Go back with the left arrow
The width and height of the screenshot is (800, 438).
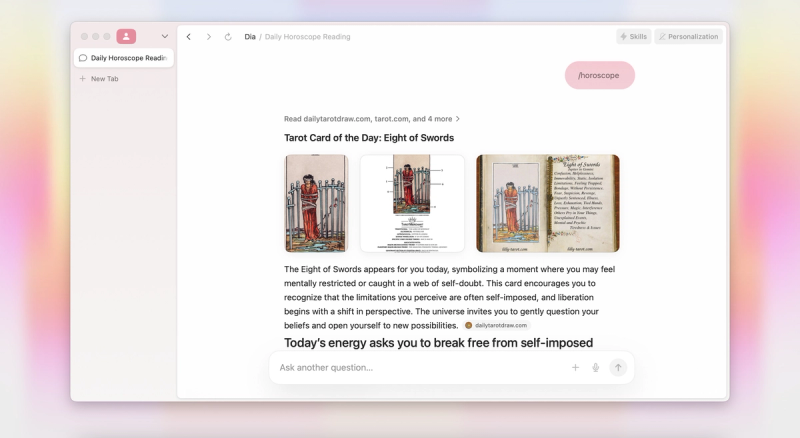189,37
